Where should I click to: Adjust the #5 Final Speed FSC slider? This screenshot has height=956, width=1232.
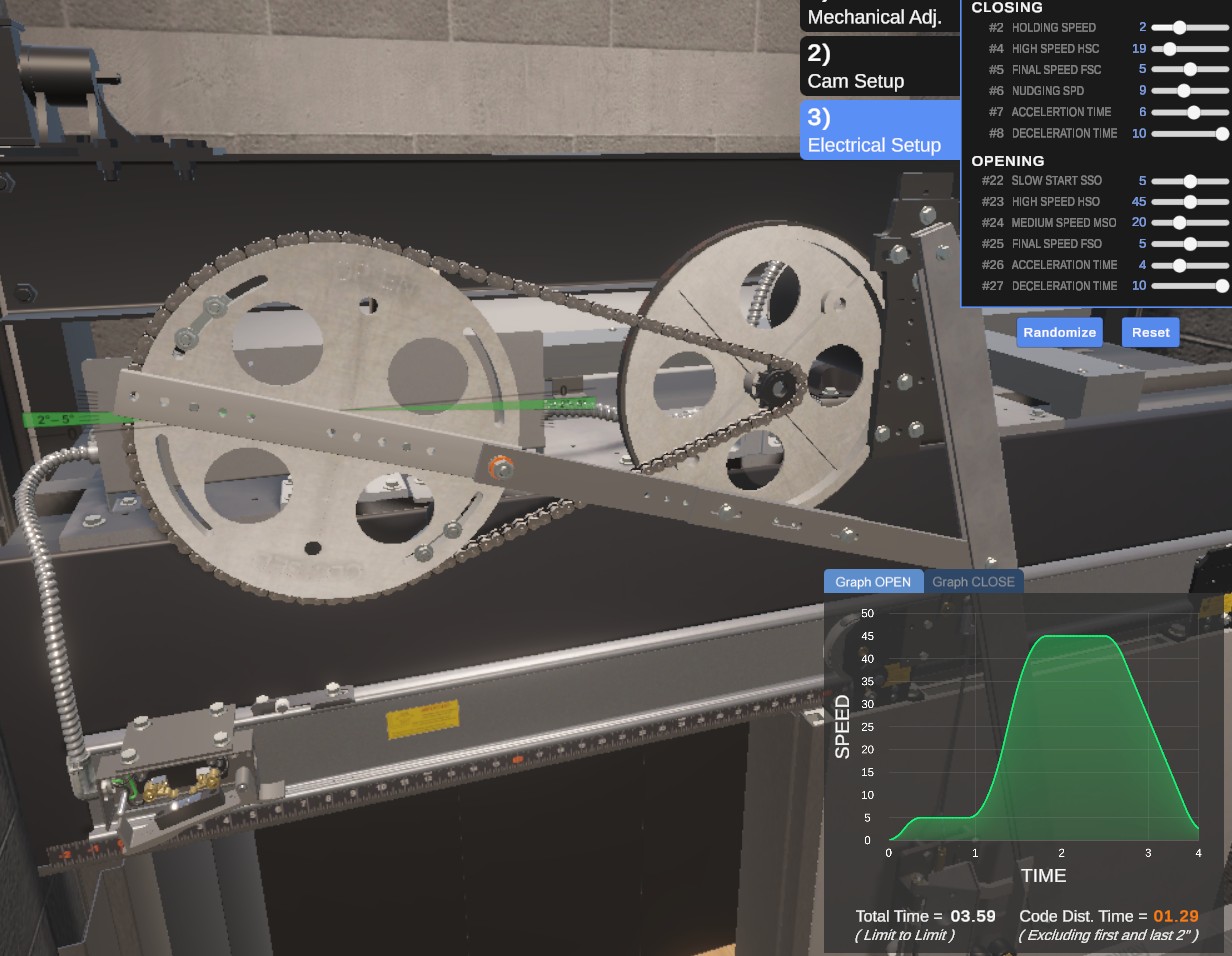tap(1189, 70)
